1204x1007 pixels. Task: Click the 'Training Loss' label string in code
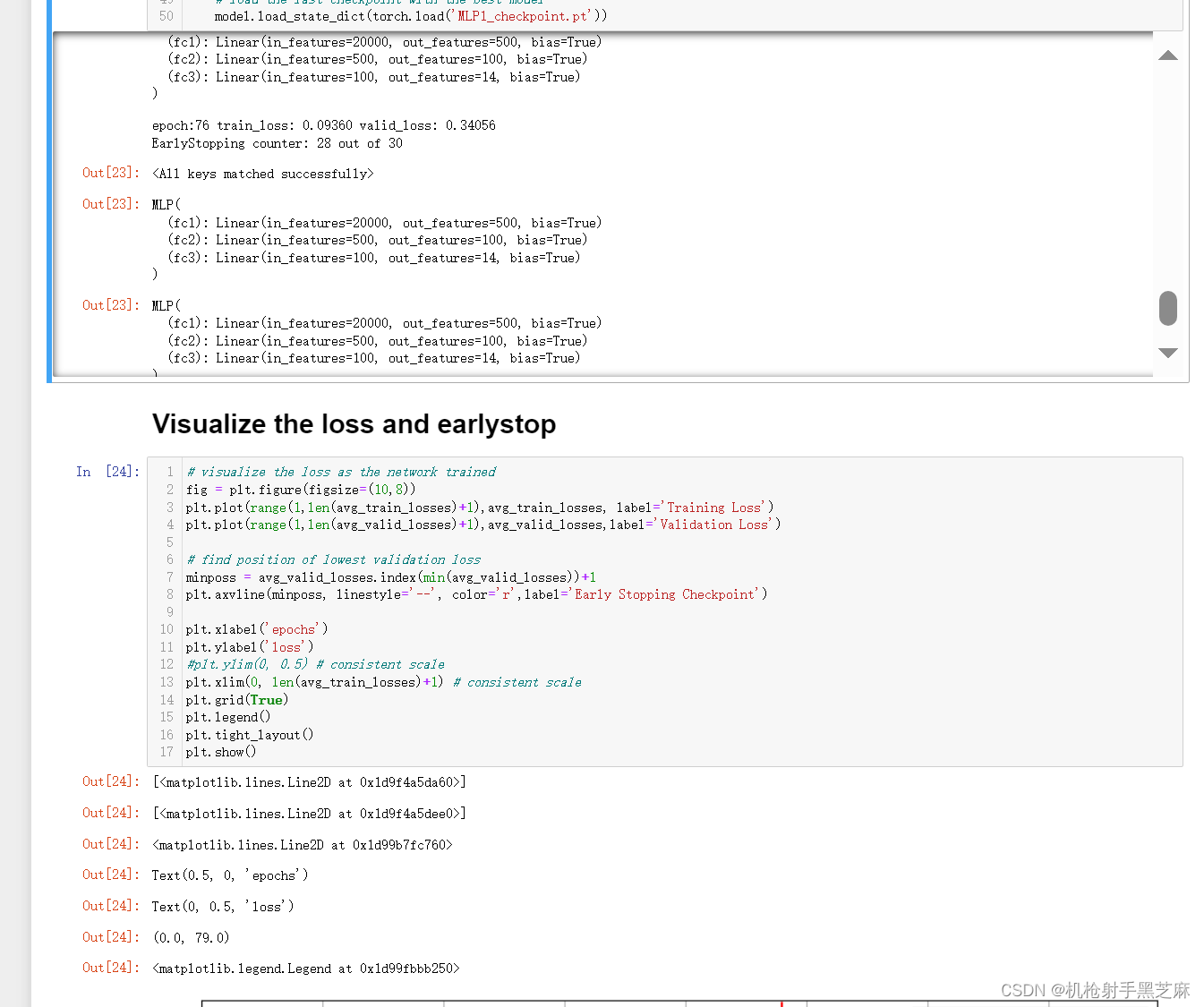pyautogui.click(x=714, y=508)
